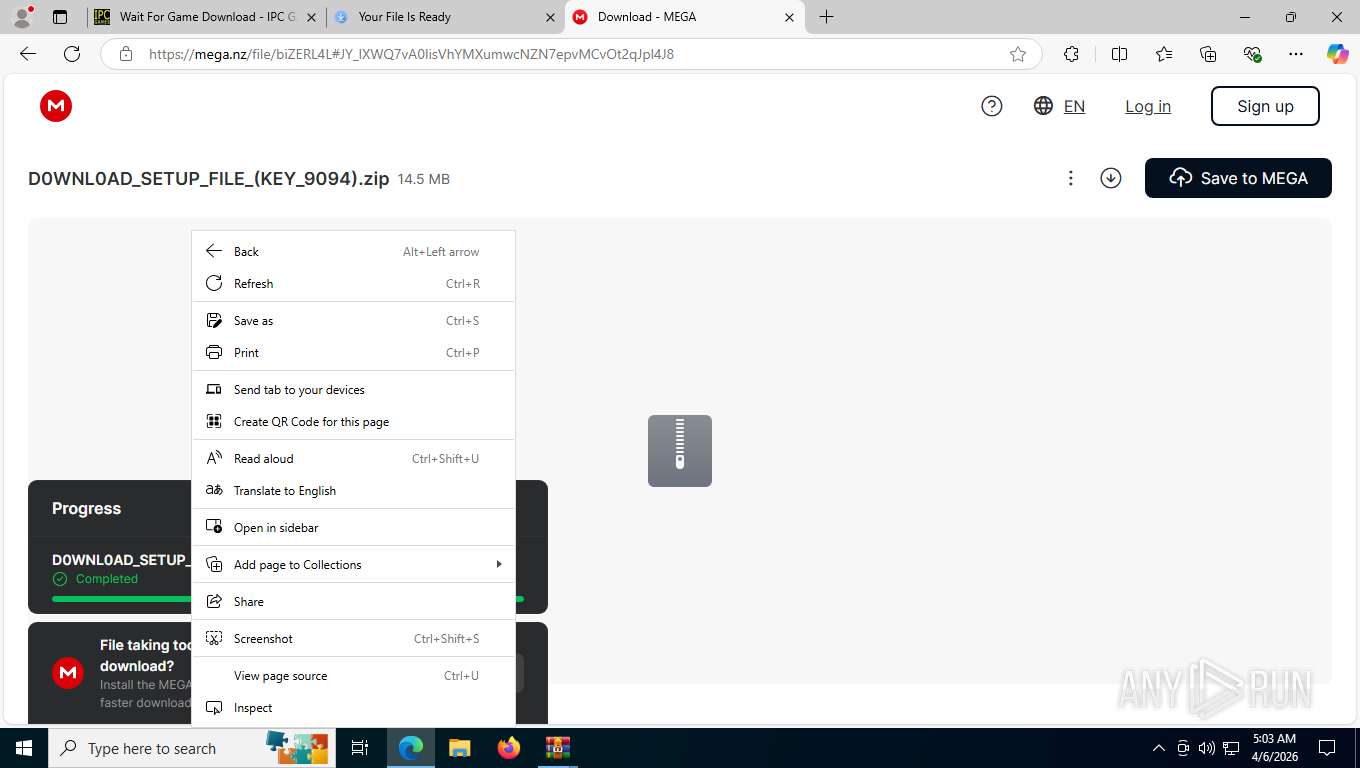Choose View page source entry
The image size is (1360, 768).
(353, 676)
